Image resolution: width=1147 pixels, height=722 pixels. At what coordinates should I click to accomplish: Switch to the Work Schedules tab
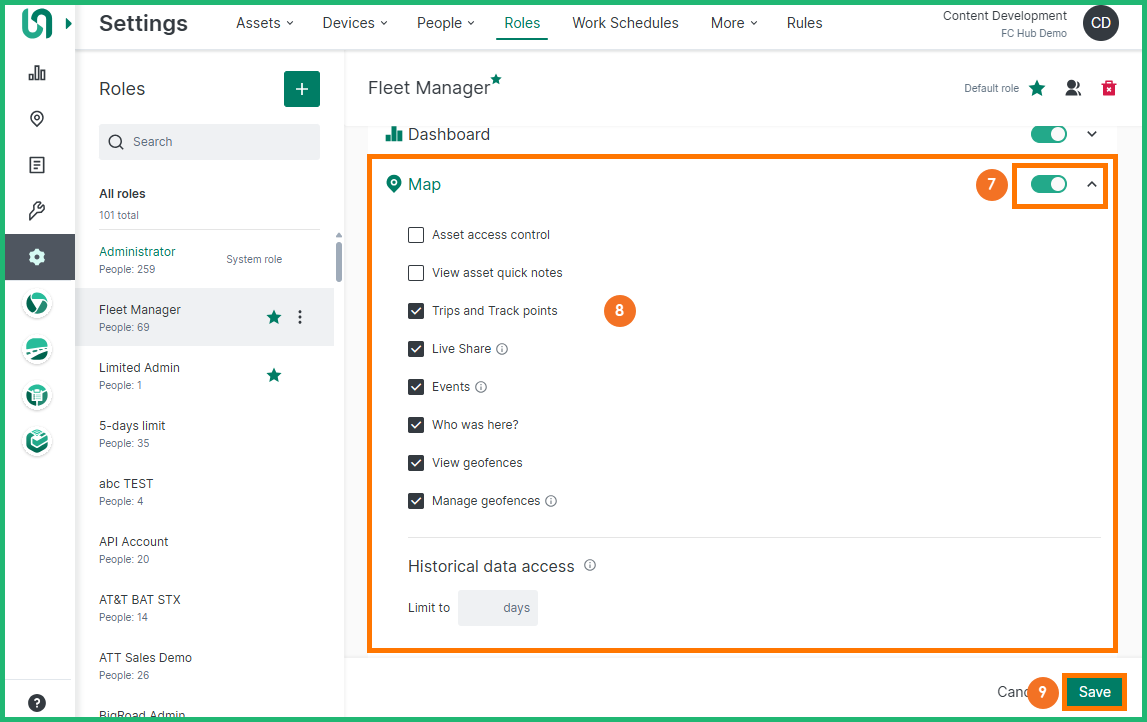click(625, 23)
